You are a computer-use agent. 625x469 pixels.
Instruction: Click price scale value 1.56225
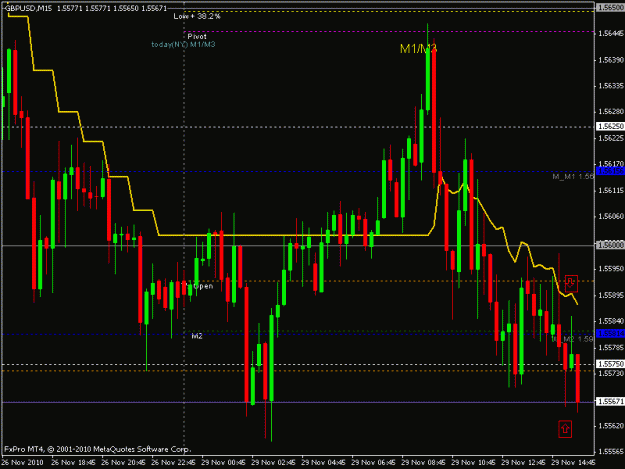[611, 138]
